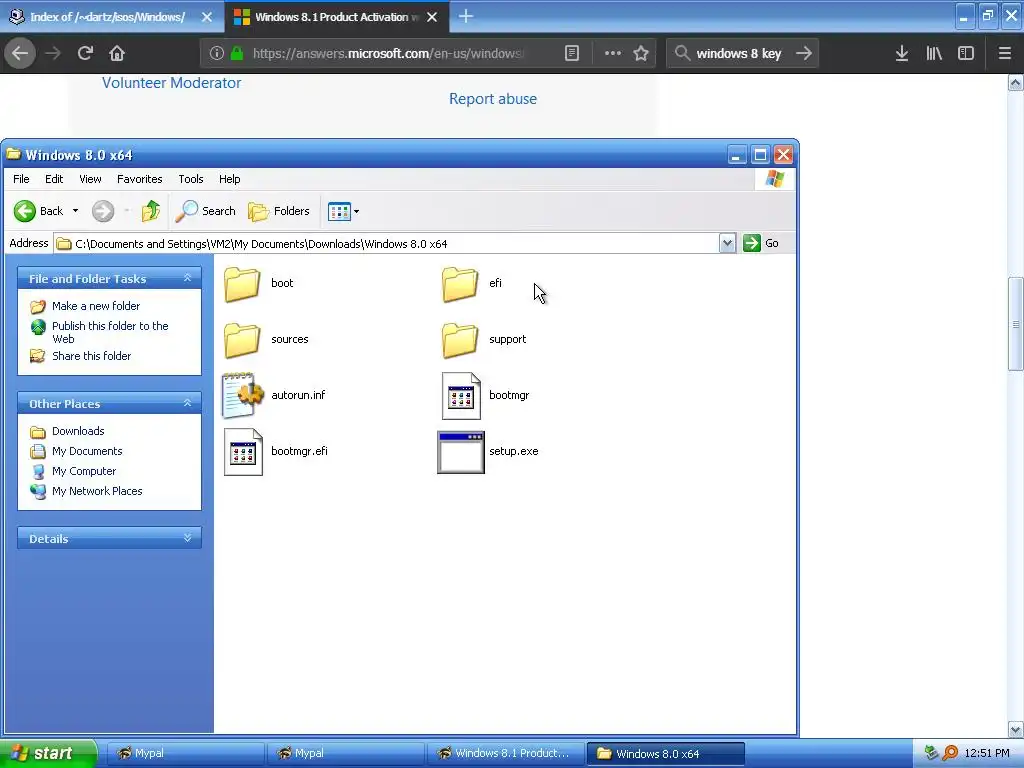Open browser hamburger menu
The width and height of the screenshot is (1024, 768).
[x=1004, y=54]
